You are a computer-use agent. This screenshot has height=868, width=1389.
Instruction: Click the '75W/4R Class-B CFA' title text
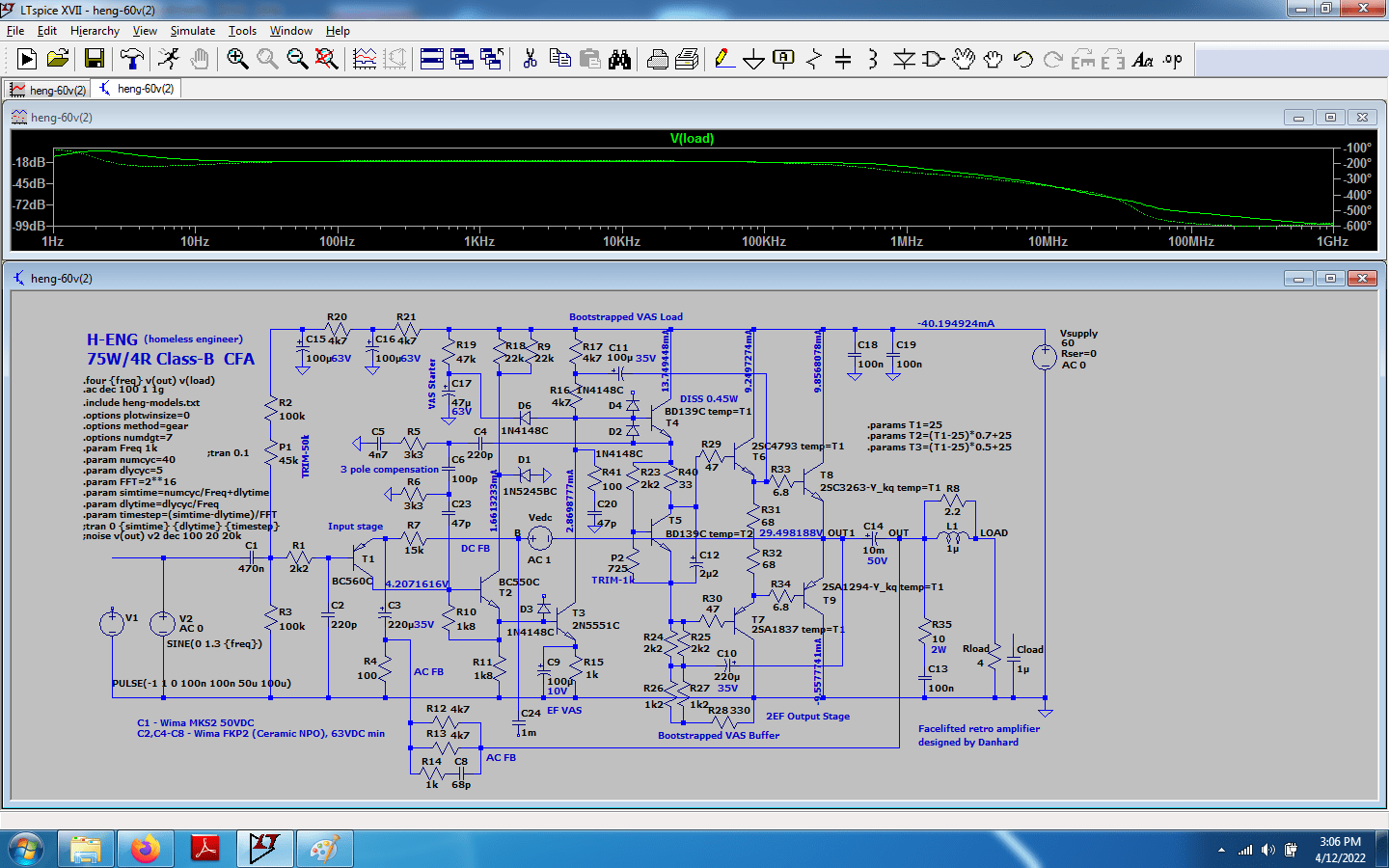point(171,359)
